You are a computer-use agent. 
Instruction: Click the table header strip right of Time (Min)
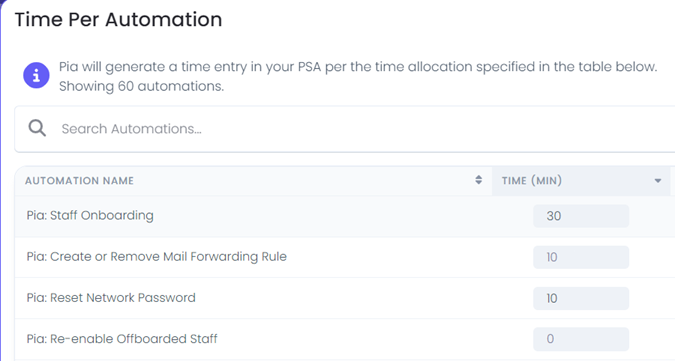pyautogui.click(x=672, y=181)
